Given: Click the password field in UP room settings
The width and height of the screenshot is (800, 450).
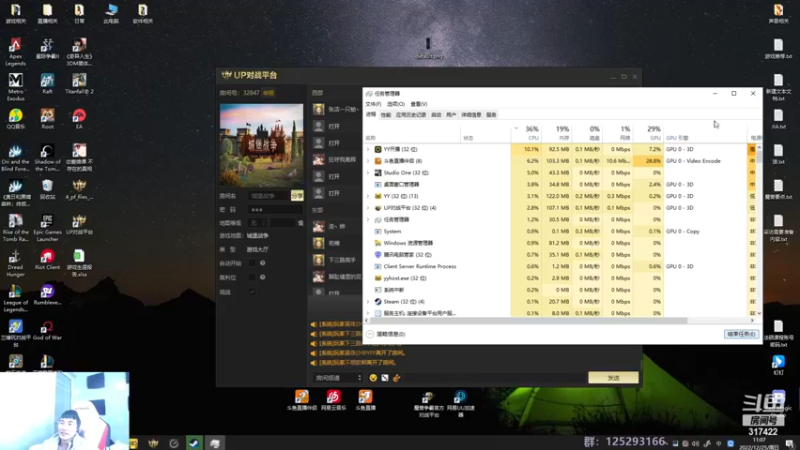Looking at the screenshot, I should point(274,210).
